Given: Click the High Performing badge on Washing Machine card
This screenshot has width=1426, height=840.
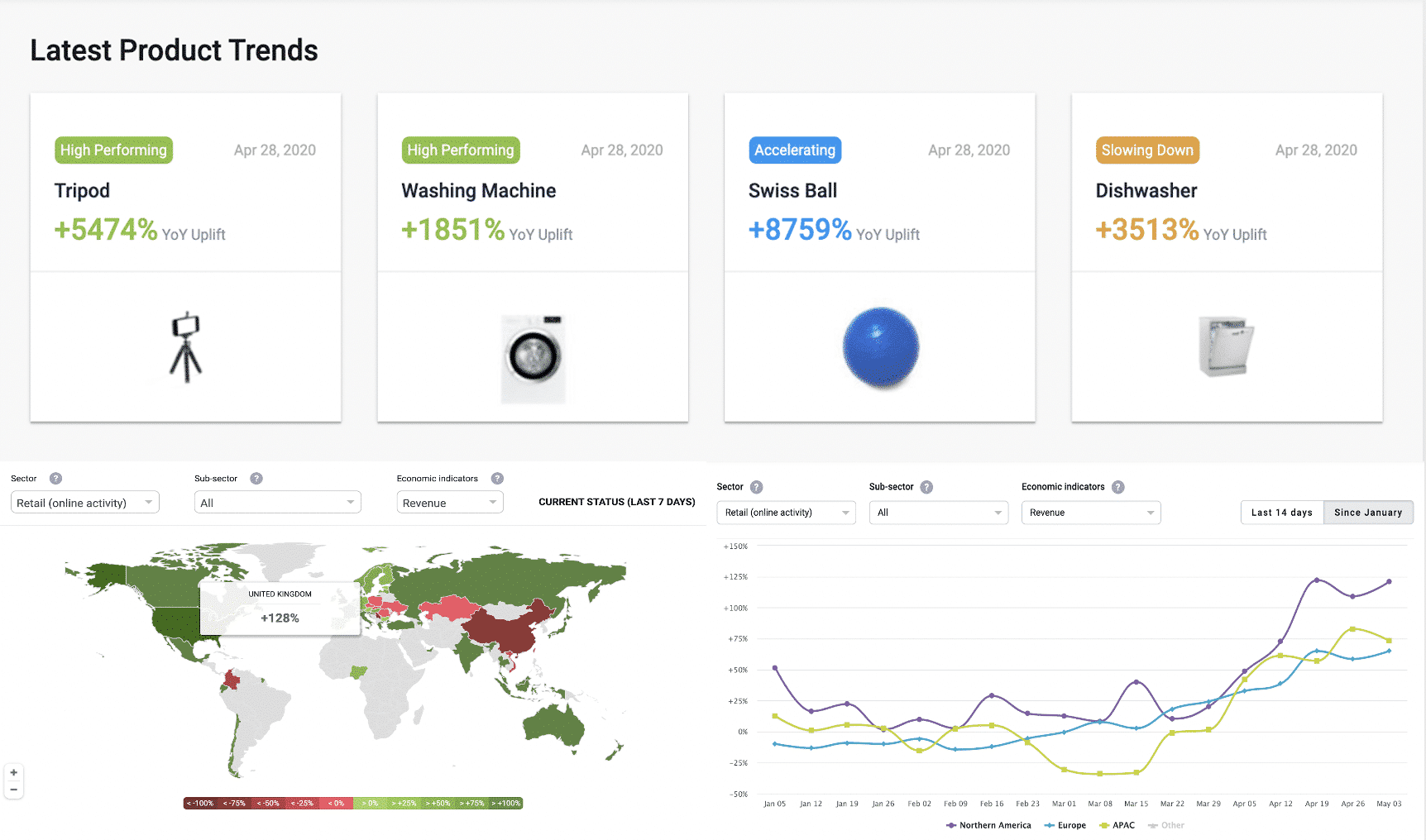Looking at the screenshot, I should point(461,150).
